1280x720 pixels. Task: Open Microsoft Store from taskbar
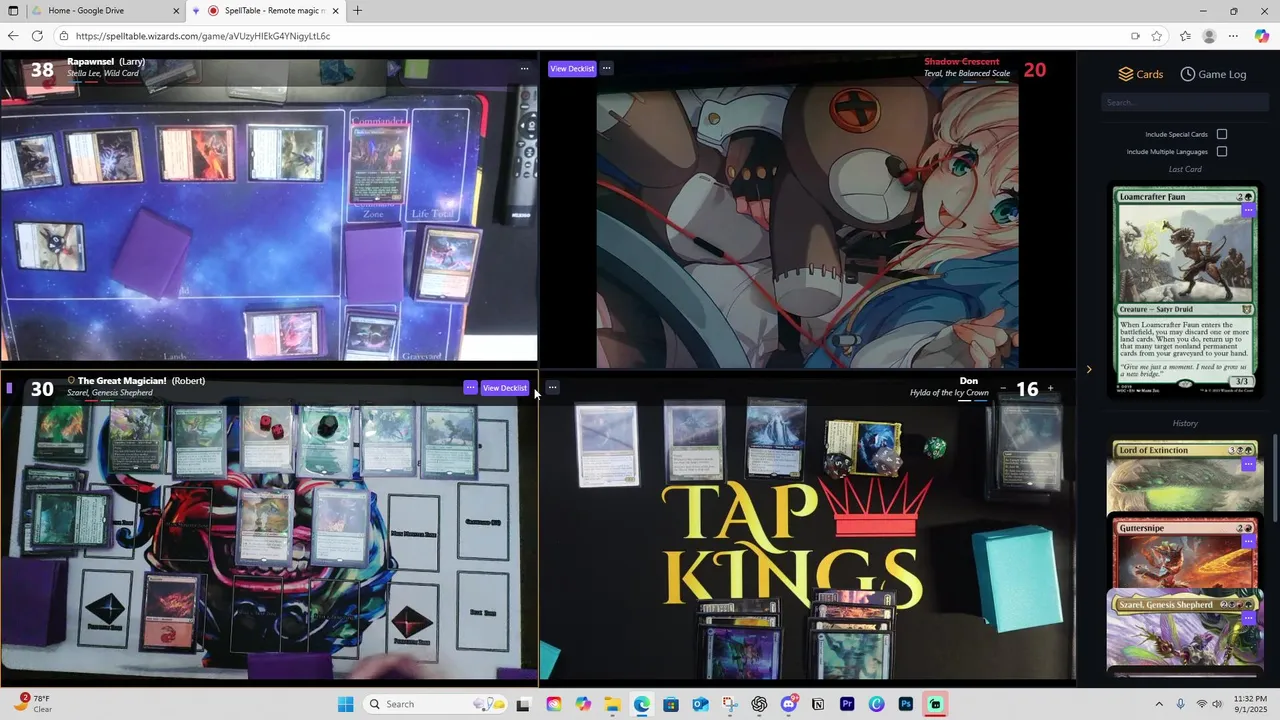tap(671, 704)
